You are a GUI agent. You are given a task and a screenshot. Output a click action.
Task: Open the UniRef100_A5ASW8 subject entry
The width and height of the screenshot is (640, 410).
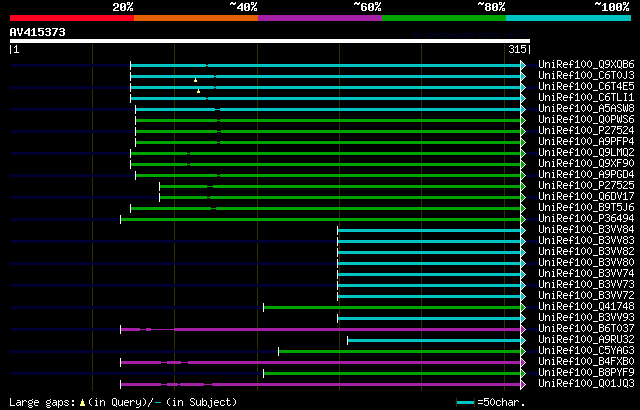point(586,109)
